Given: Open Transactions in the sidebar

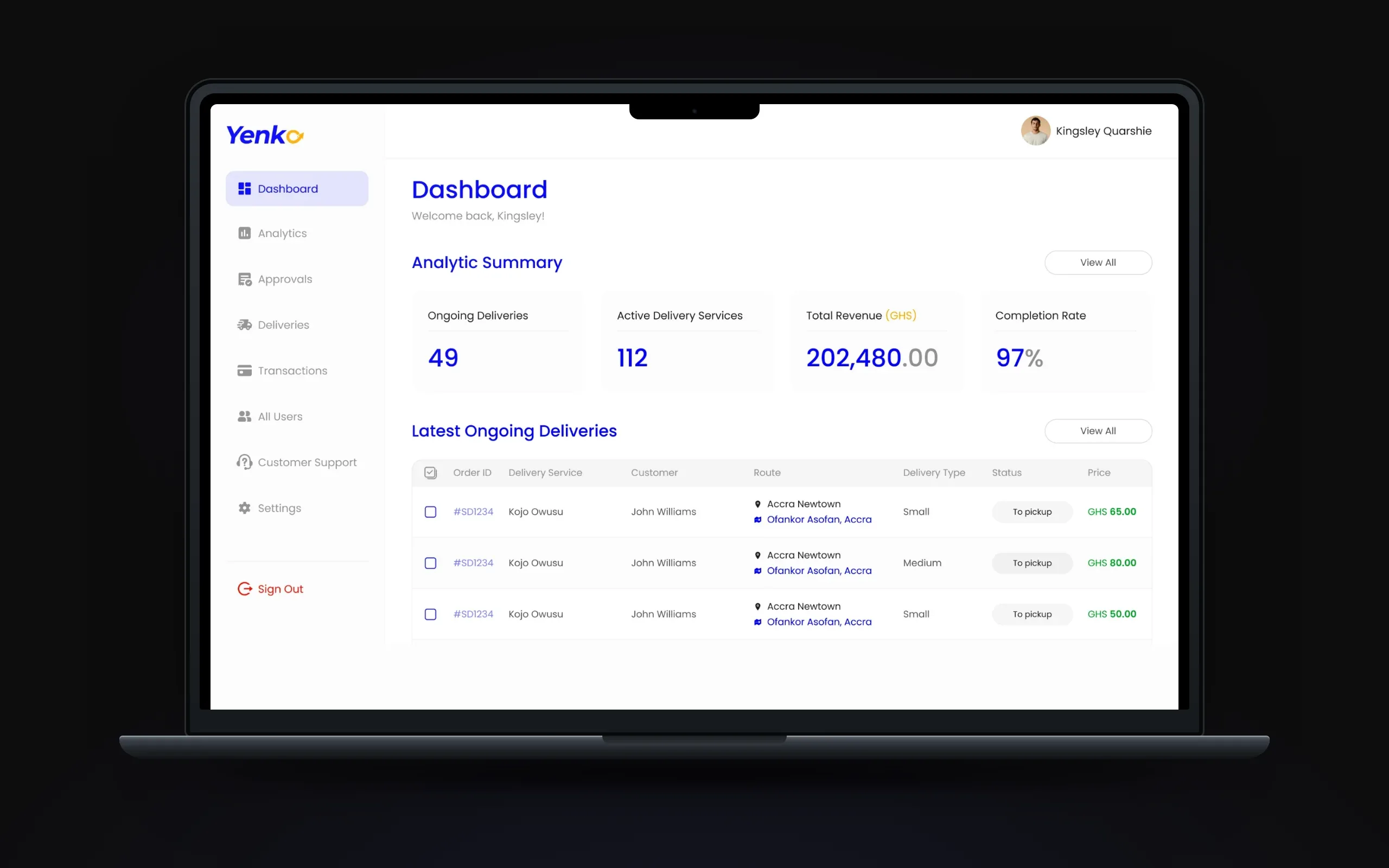Looking at the screenshot, I should click(x=297, y=371).
